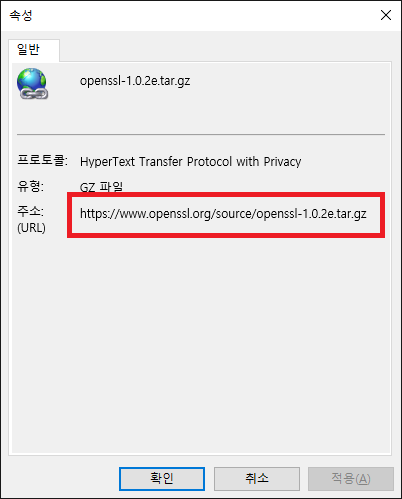Close the 속성 dialog with X

tap(386, 15)
